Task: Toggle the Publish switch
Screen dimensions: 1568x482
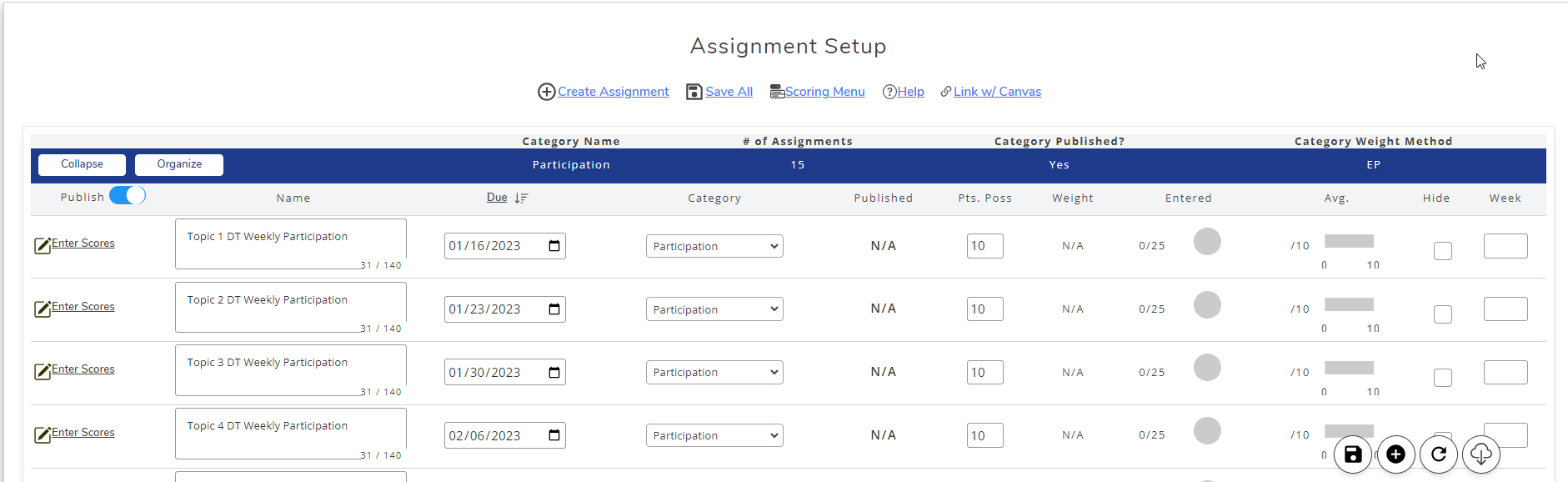Action: (x=128, y=195)
